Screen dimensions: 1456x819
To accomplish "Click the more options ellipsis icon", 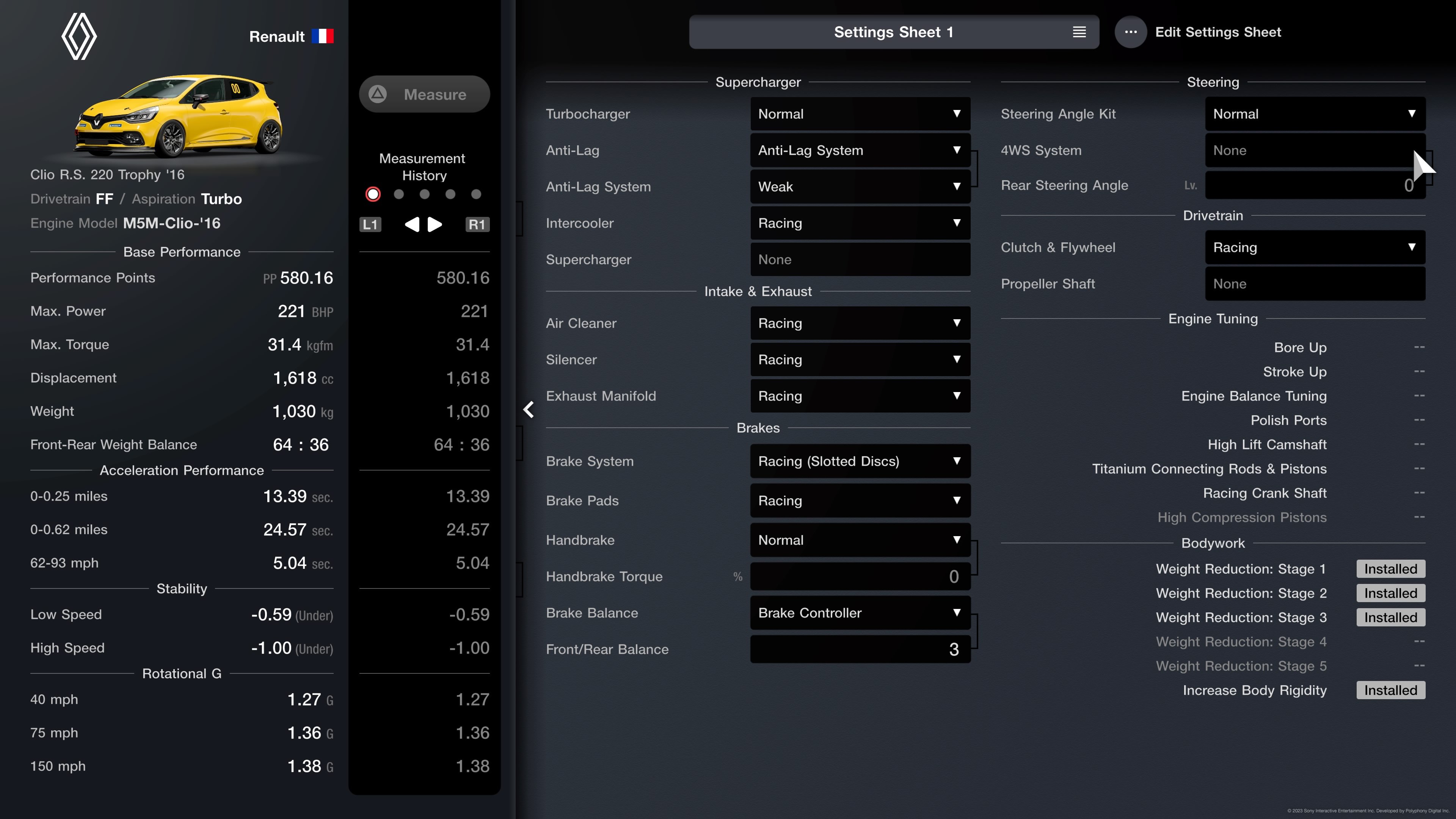I will pyautogui.click(x=1131, y=31).
